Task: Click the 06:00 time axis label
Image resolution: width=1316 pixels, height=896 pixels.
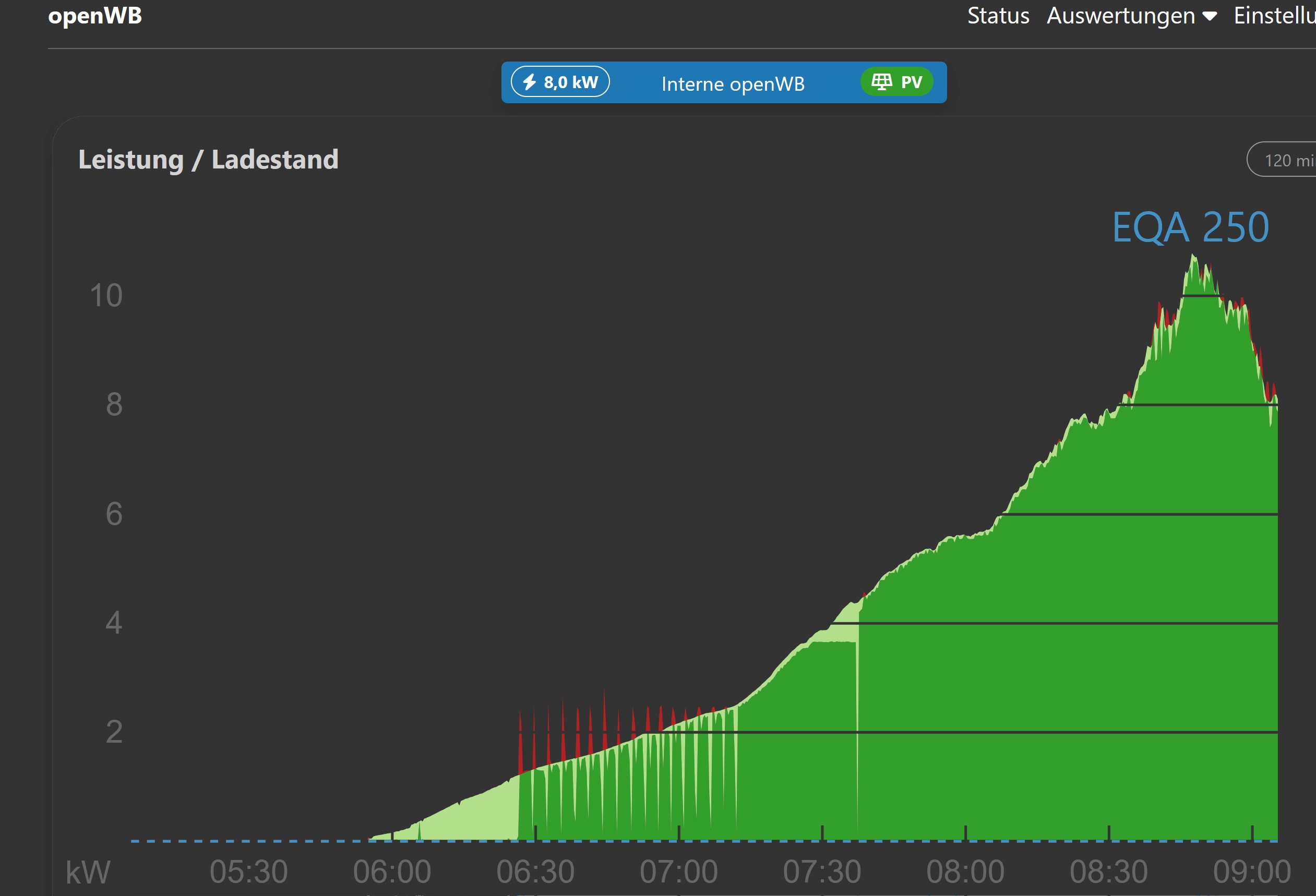Action: 392,871
